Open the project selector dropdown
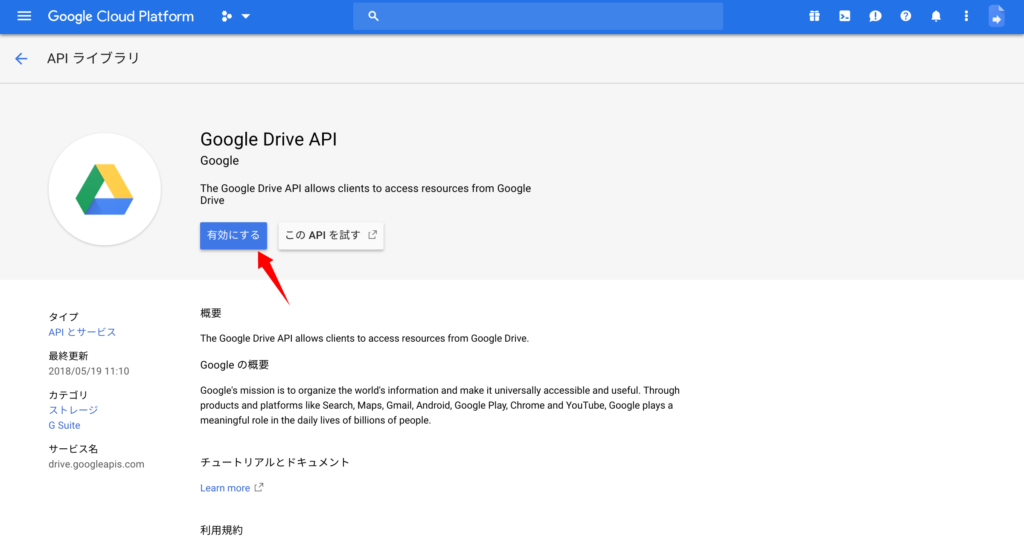This screenshot has height=543, width=1024. (x=236, y=16)
